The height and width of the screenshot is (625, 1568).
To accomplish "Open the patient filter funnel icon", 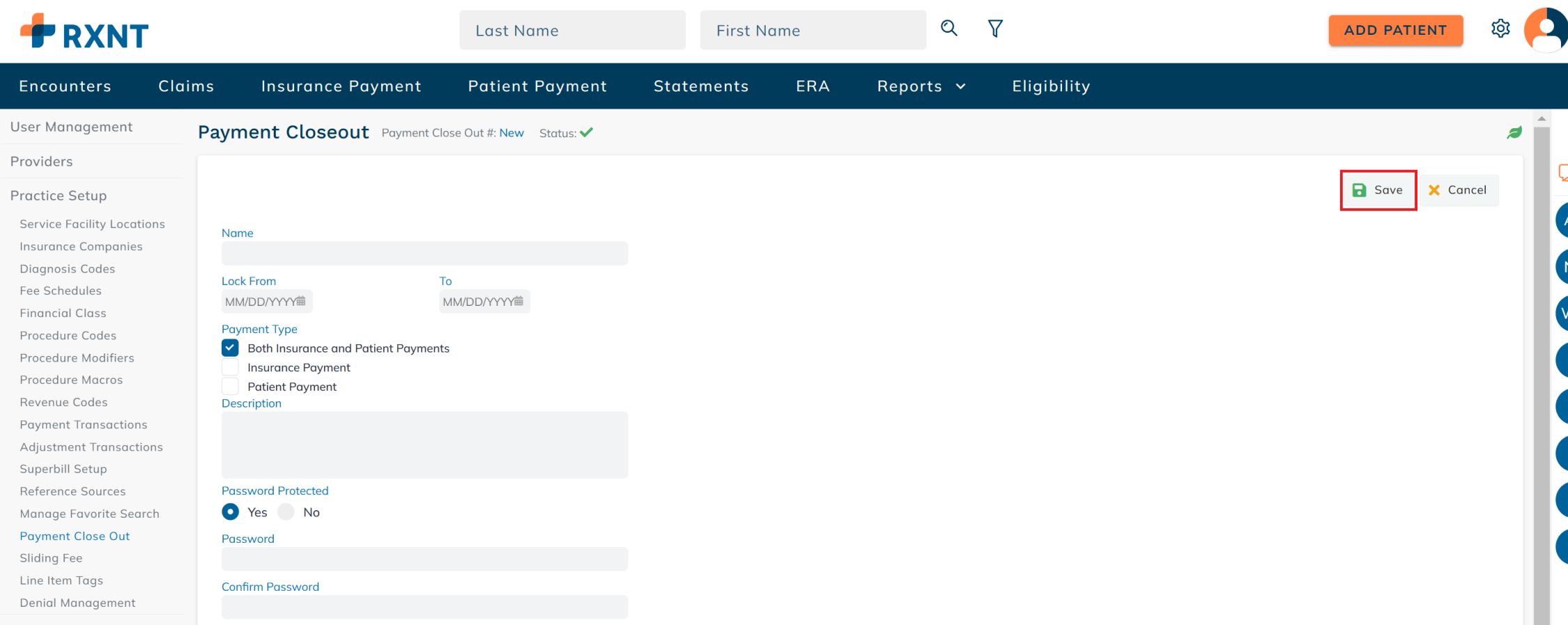I will pyautogui.click(x=995, y=29).
